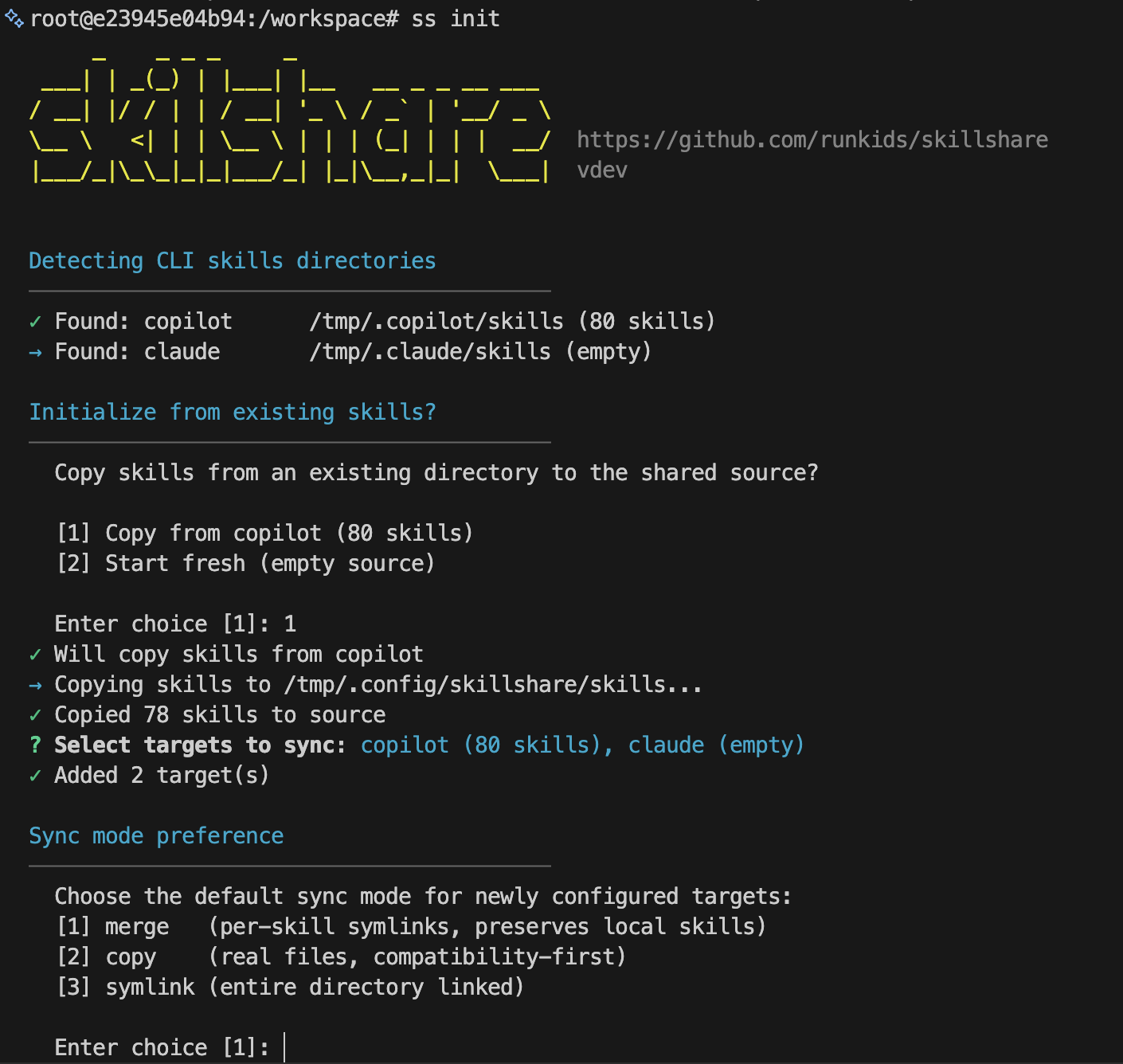The image size is (1123, 1064).
Task: Click the Sync mode preference heading
Action: coord(156,836)
